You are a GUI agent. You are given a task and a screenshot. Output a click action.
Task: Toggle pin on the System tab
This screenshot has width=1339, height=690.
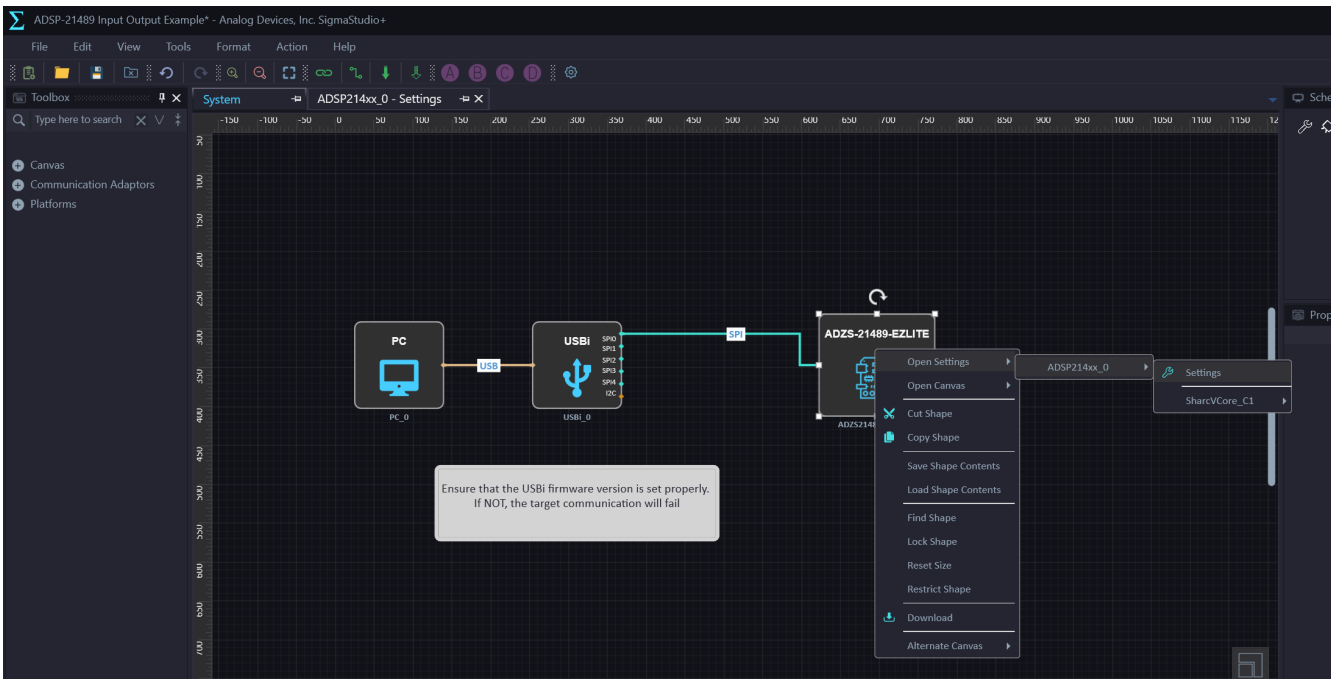pyautogui.click(x=296, y=99)
